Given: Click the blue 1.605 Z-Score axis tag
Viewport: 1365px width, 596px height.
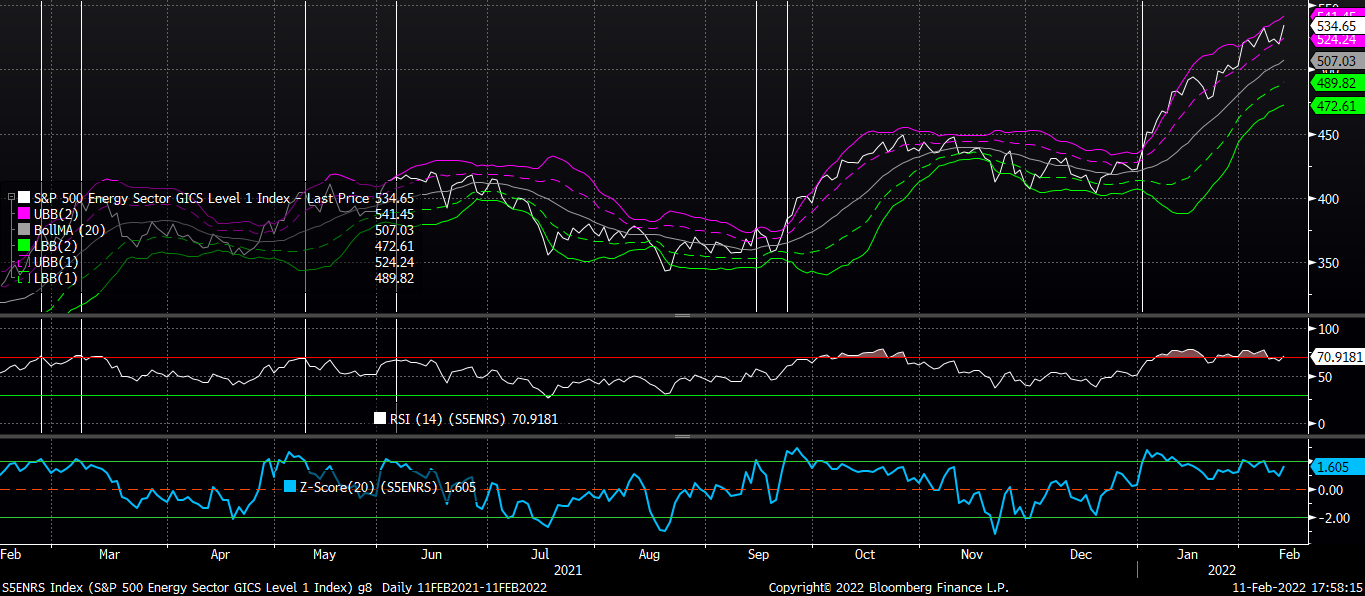Looking at the screenshot, I should pyautogui.click(x=1337, y=467).
